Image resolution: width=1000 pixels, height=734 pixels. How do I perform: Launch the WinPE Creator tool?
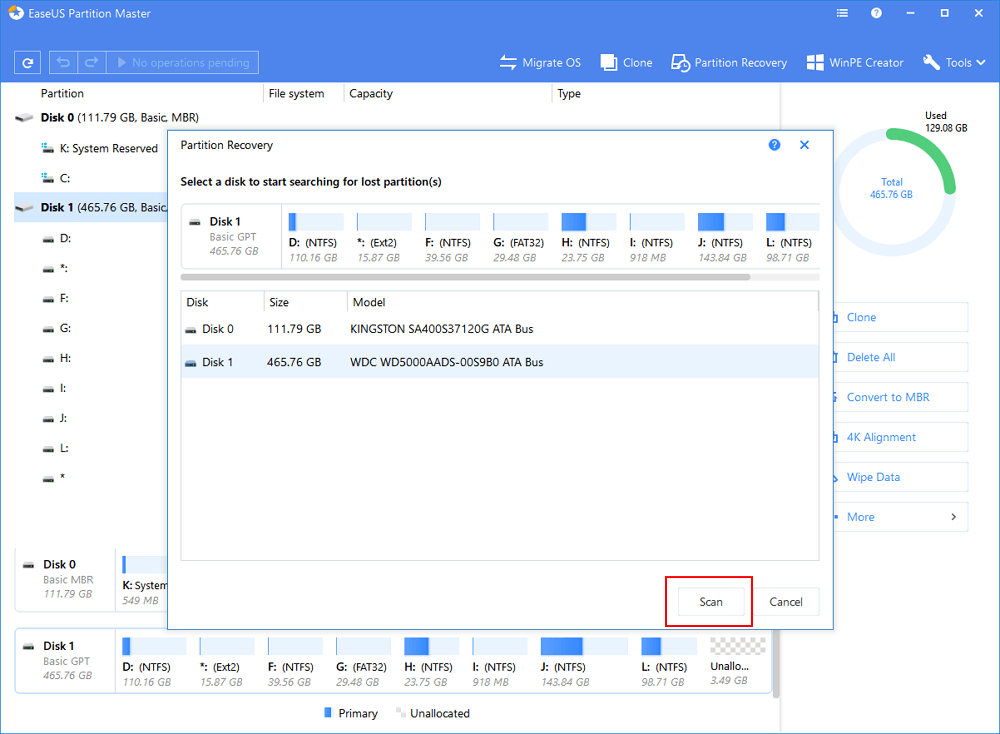[855, 62]
